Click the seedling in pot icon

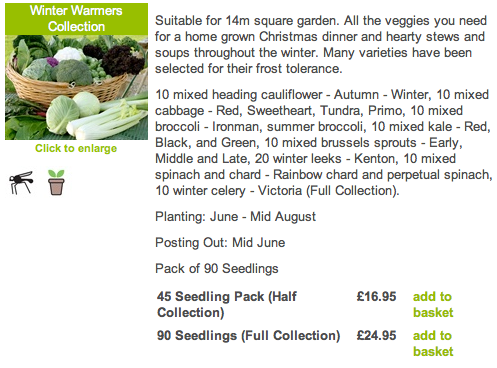[56, 182]
